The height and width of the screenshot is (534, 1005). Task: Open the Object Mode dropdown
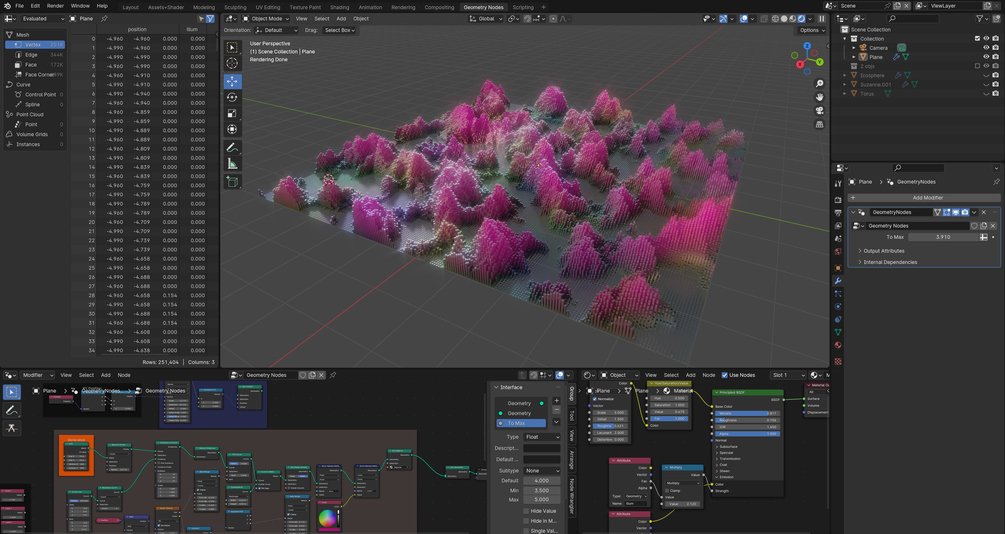[264, 19]
